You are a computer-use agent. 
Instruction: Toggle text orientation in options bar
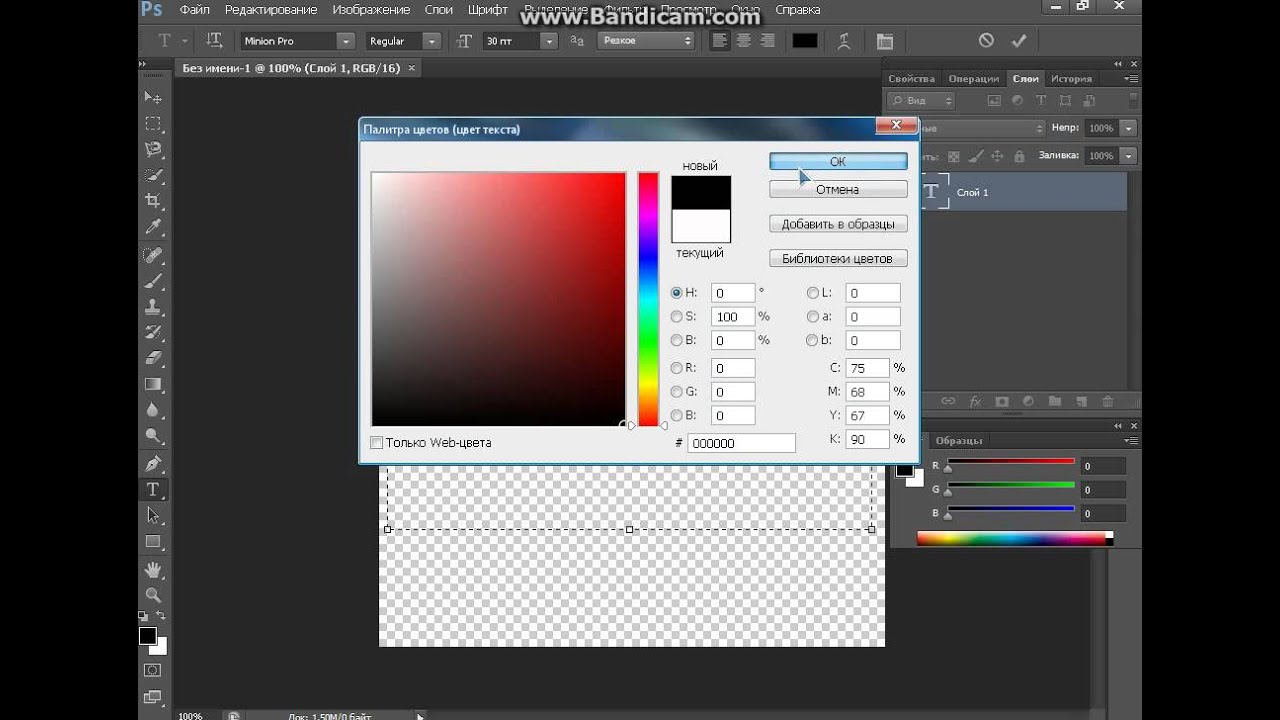click(x=214, y=41)
